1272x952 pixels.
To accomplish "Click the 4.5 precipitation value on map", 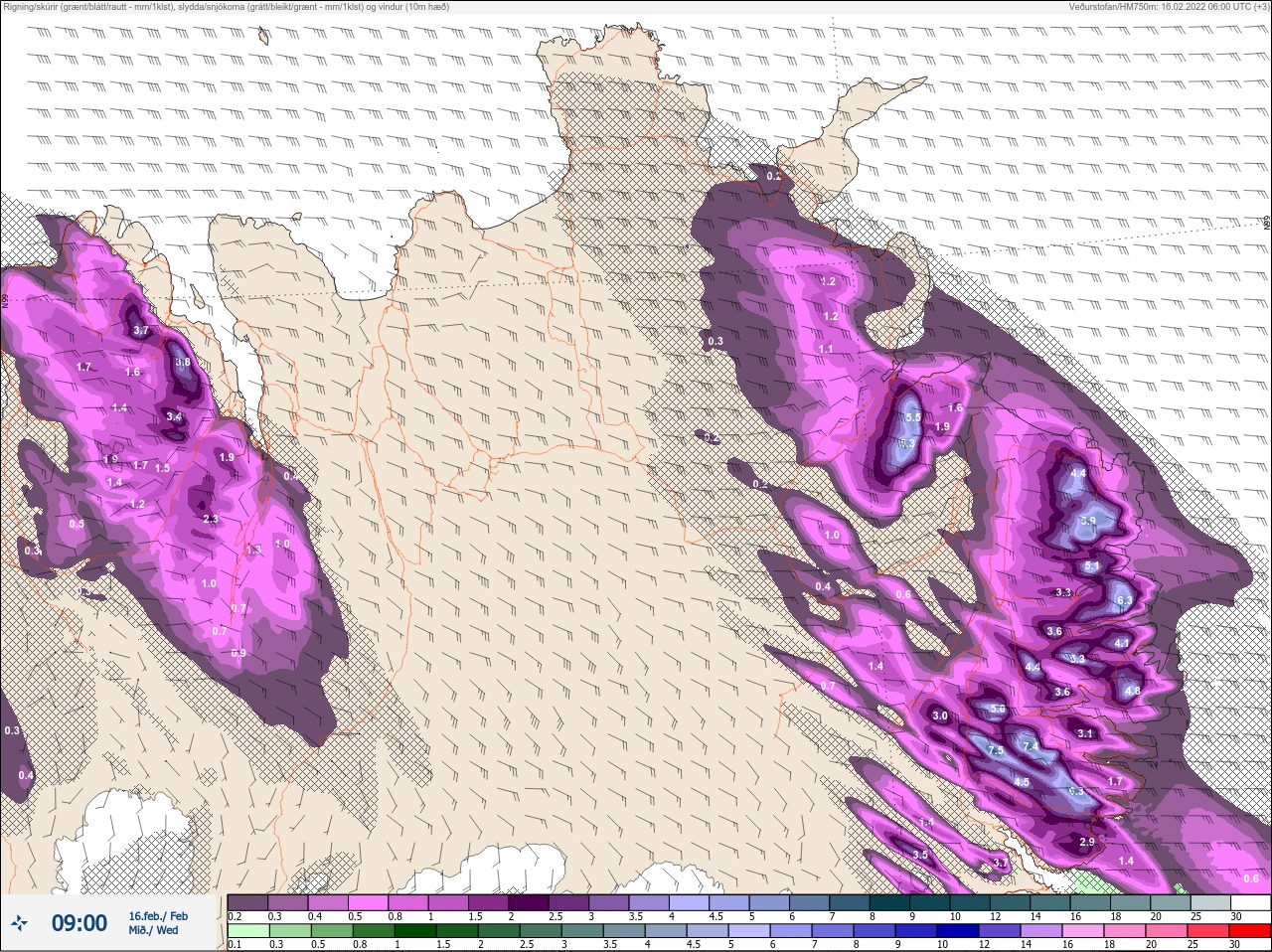I will pos(1022,782).
